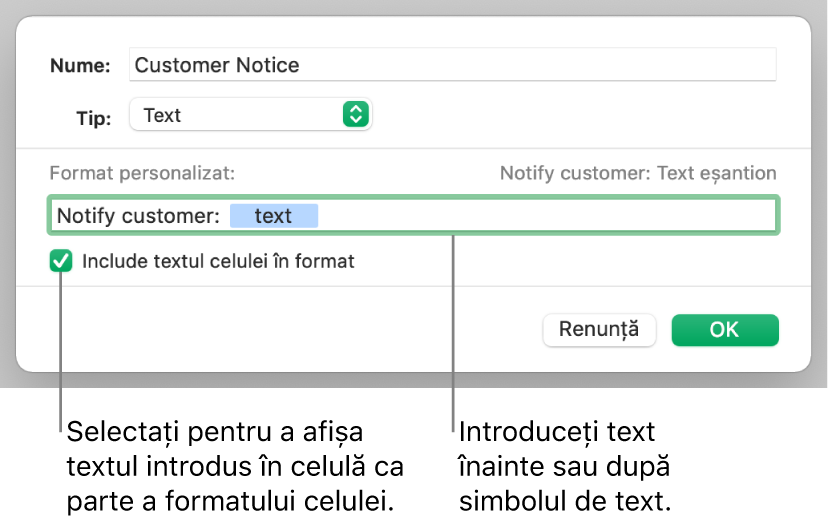Screen dimensions: 828x529
Task: Click the Customer Notice name field
Action: click(x=453, y=65)
